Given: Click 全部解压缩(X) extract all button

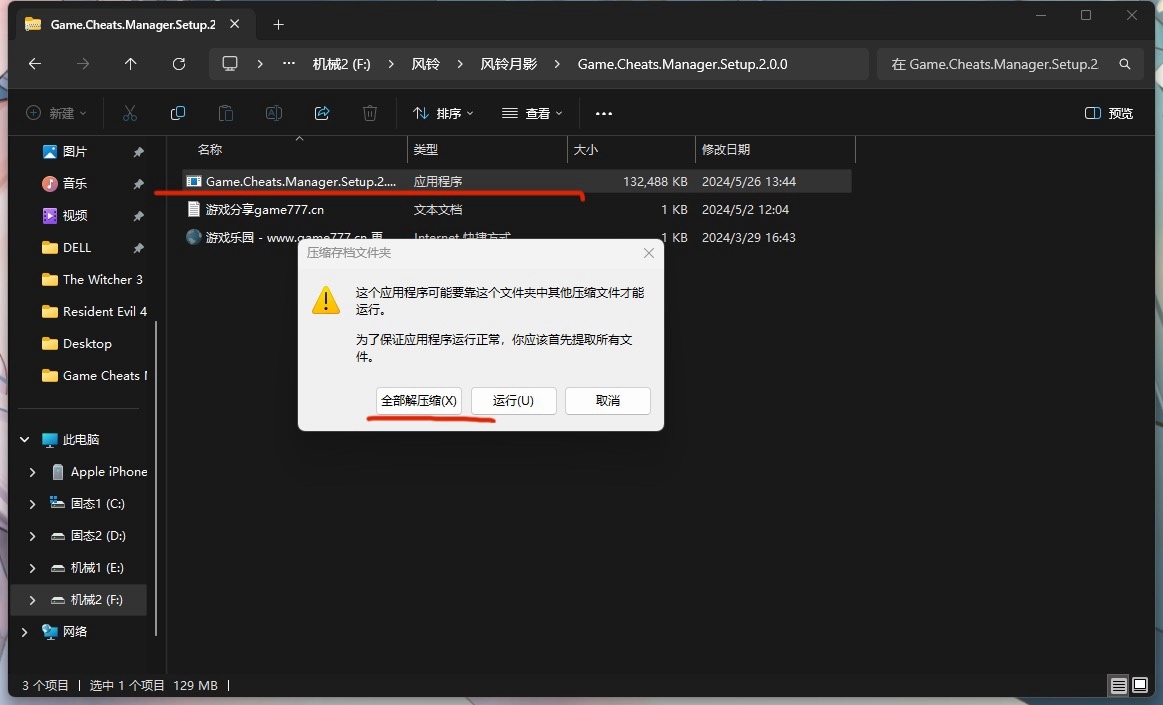Looking at the screenshot, I should click(x=419, y=400).
